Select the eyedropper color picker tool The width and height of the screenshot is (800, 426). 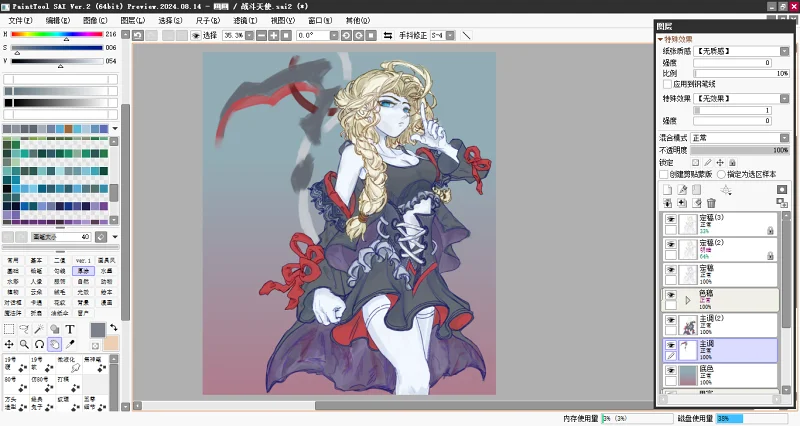pos(70,344)
